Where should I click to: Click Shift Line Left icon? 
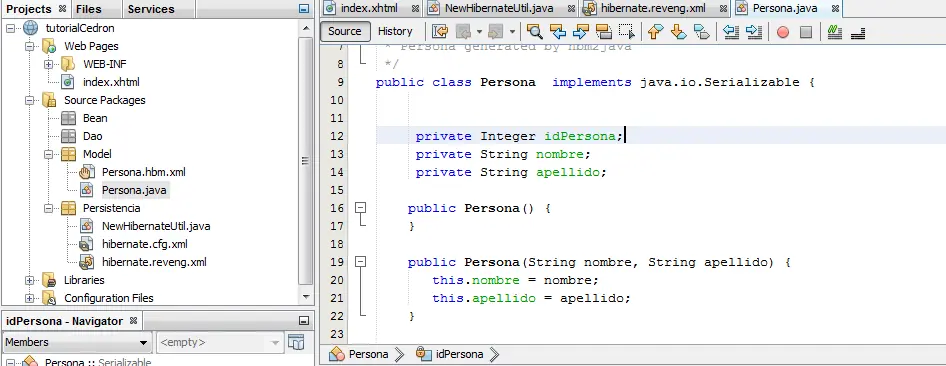pos(731,31)
